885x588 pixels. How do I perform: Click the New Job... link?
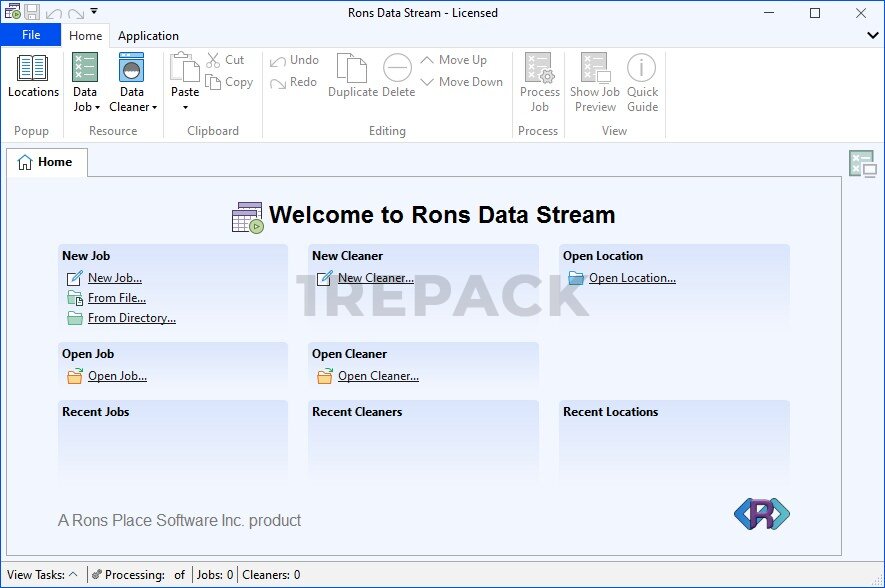(x=114, y=278)
